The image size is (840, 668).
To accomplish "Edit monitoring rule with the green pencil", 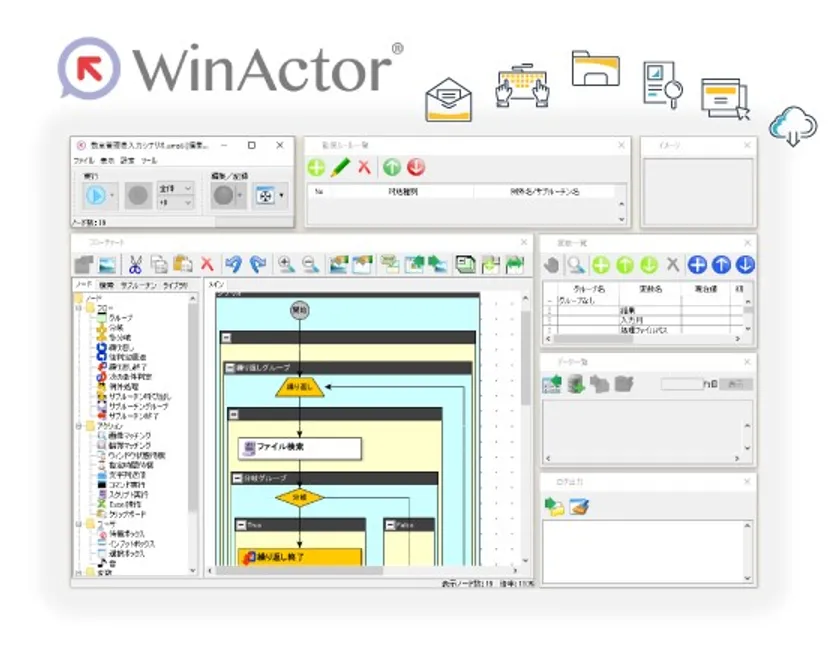I will click(x=340, y=168).
